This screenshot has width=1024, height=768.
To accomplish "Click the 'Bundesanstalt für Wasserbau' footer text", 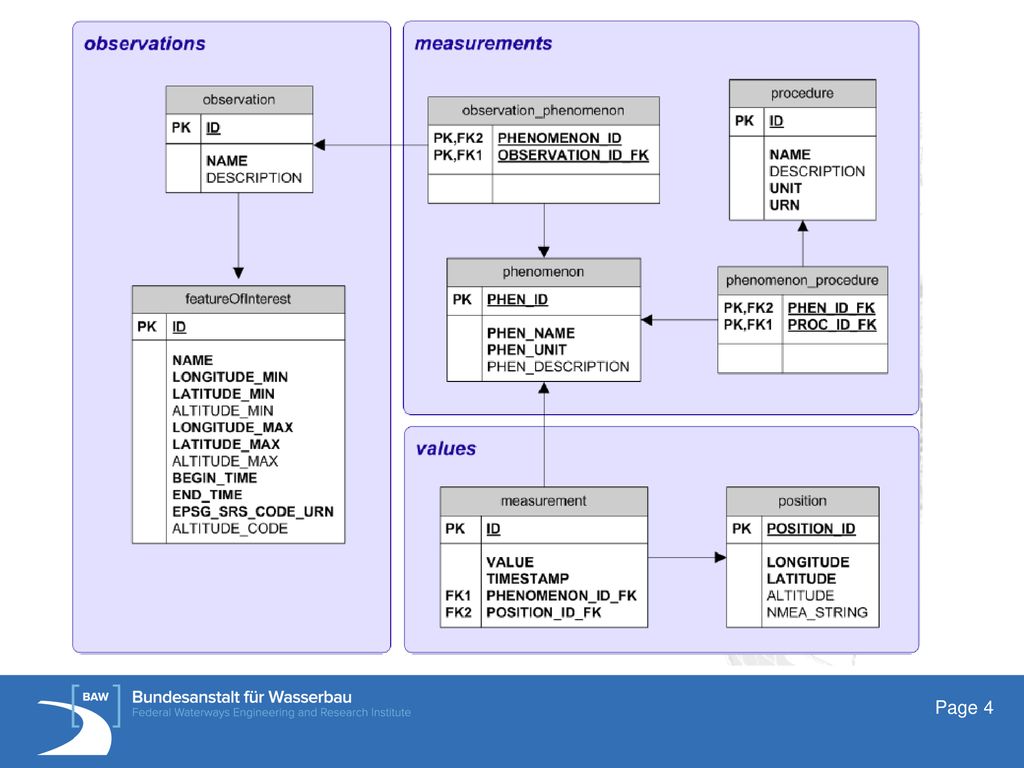I will click(x=242, y=697).
